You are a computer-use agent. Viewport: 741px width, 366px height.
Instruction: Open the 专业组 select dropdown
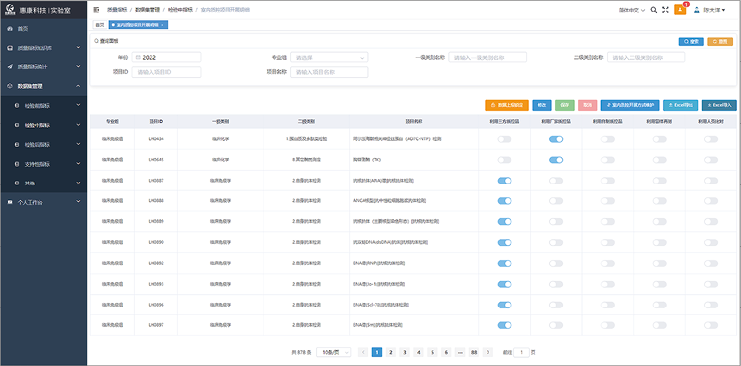click(329, 57)
